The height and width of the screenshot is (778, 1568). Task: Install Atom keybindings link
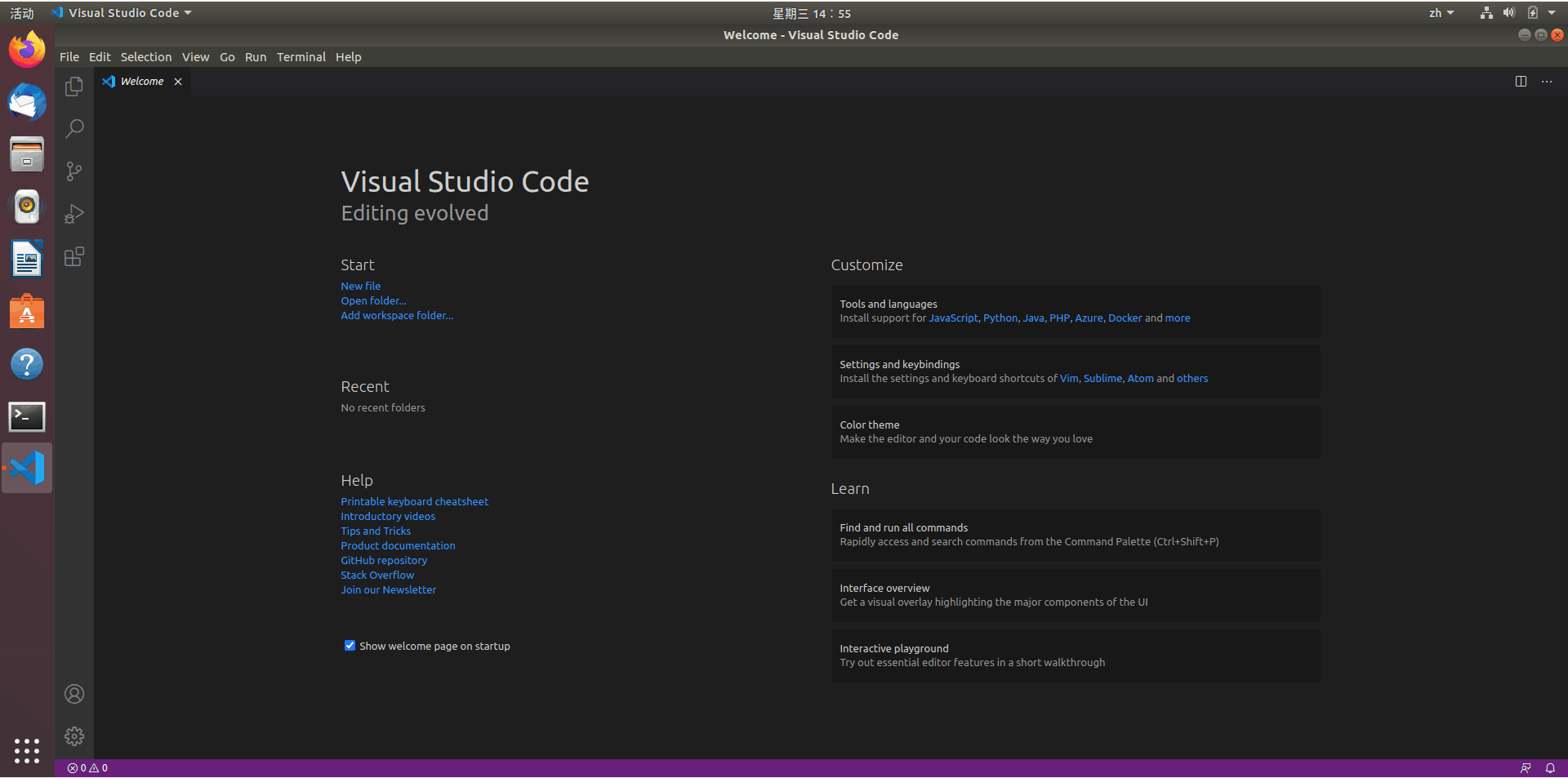tap(1140, 379)
